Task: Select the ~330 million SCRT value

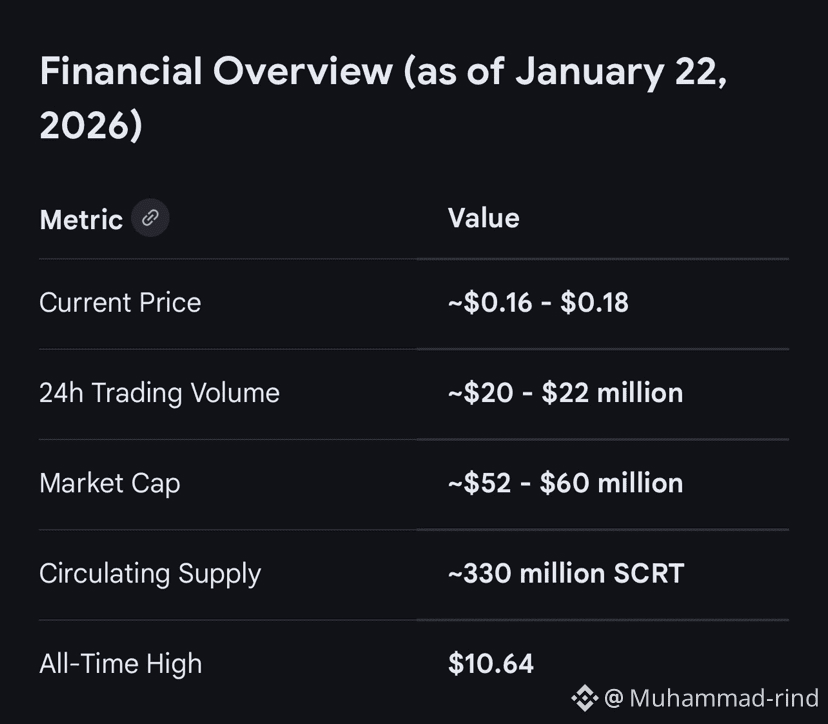Action: 566,573
